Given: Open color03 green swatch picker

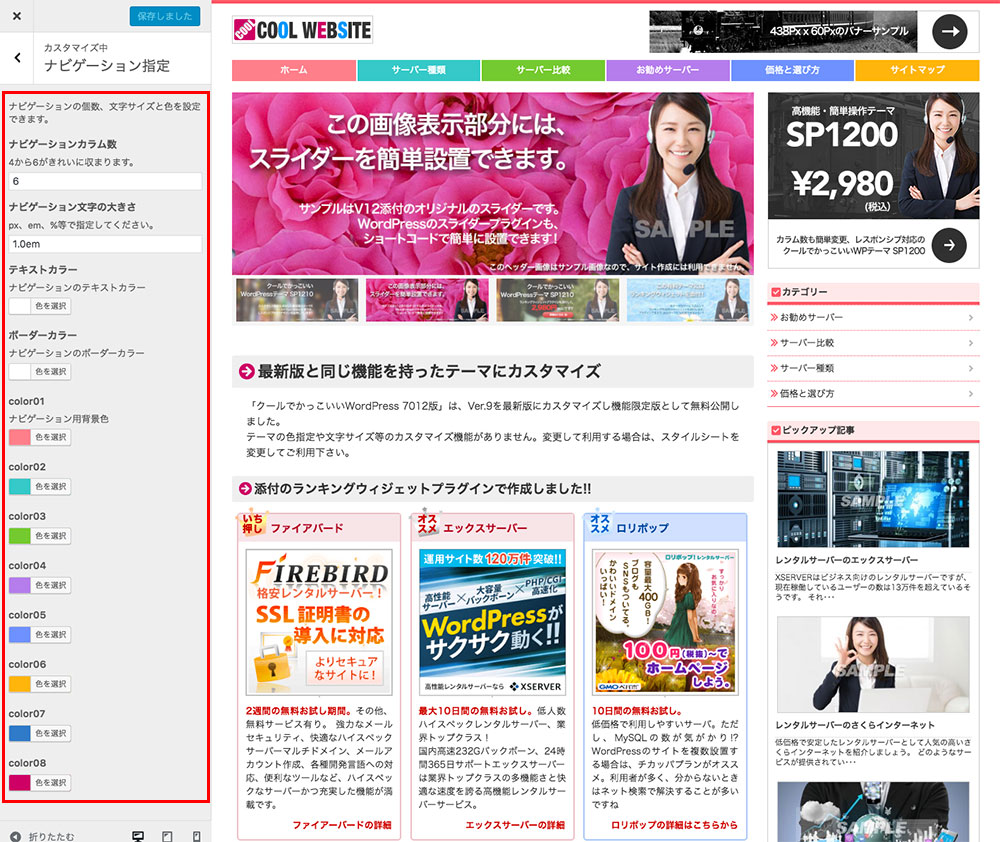Looking at the screenshot, I should (x=40, y=536).
